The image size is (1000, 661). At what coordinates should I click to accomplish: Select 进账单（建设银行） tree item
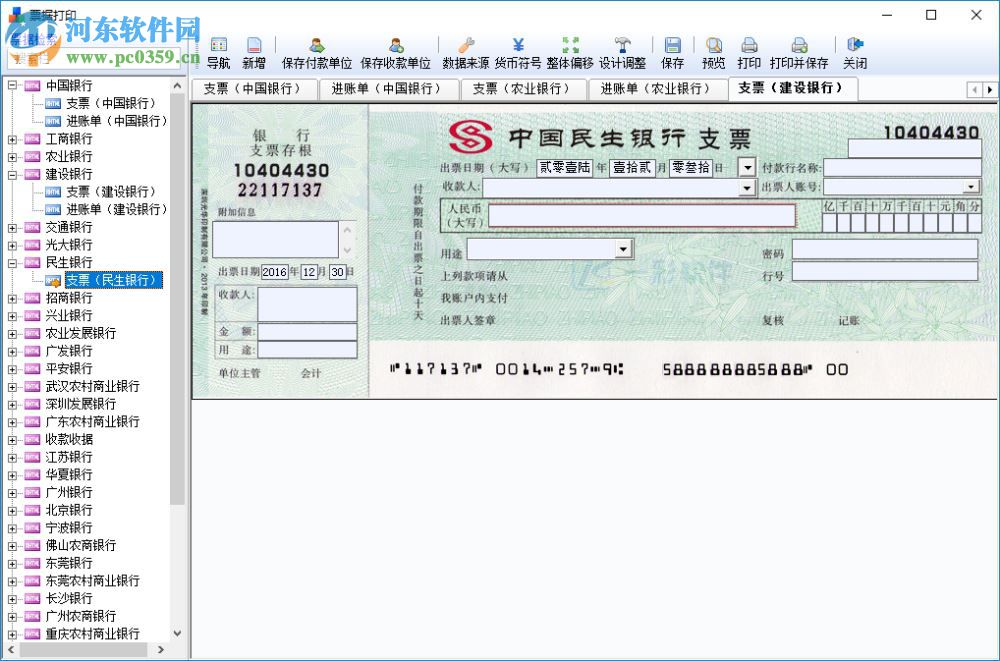click(116, 209)
